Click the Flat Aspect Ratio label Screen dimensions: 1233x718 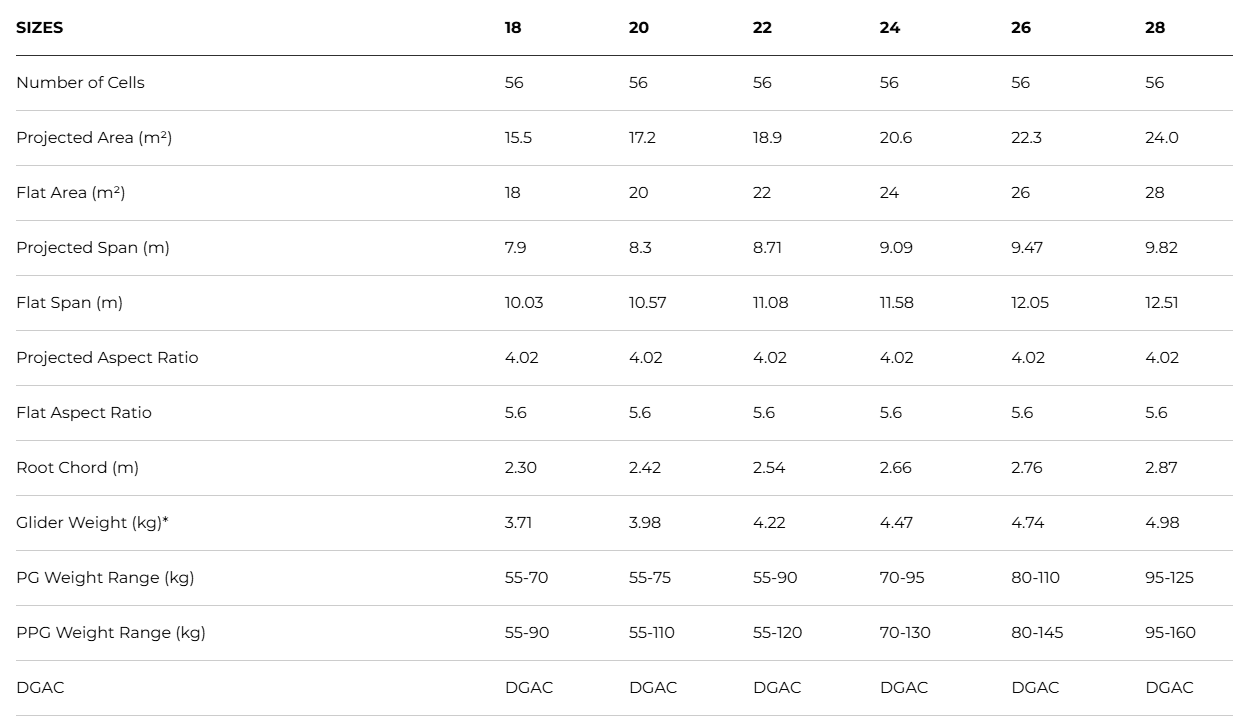pyautogui.click(x=84, y=413)
